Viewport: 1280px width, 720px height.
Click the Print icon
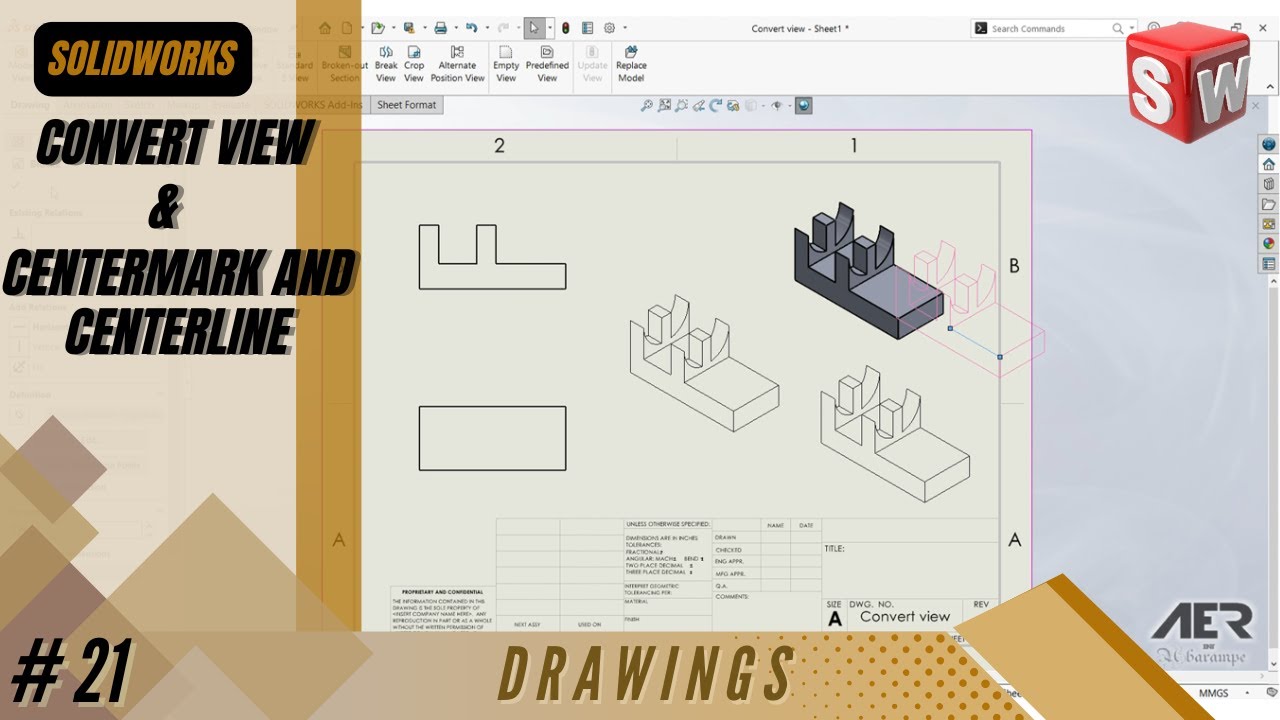point(440,28)
